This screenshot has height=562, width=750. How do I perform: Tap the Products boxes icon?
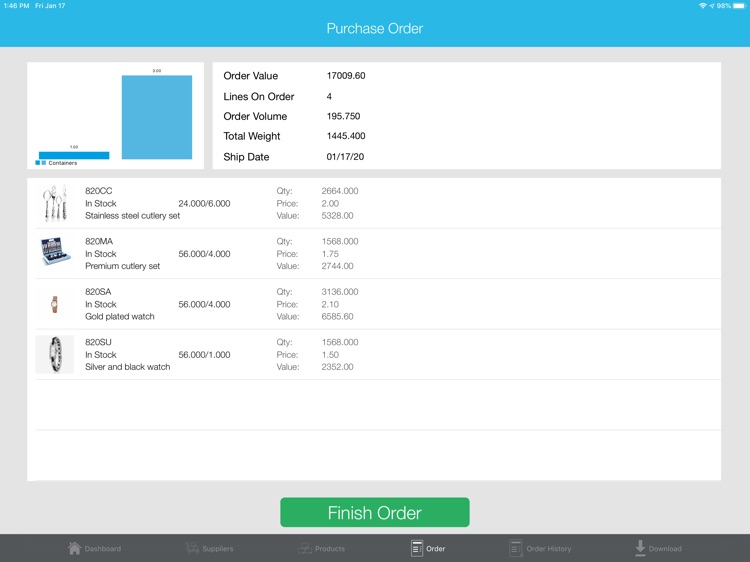305,548
